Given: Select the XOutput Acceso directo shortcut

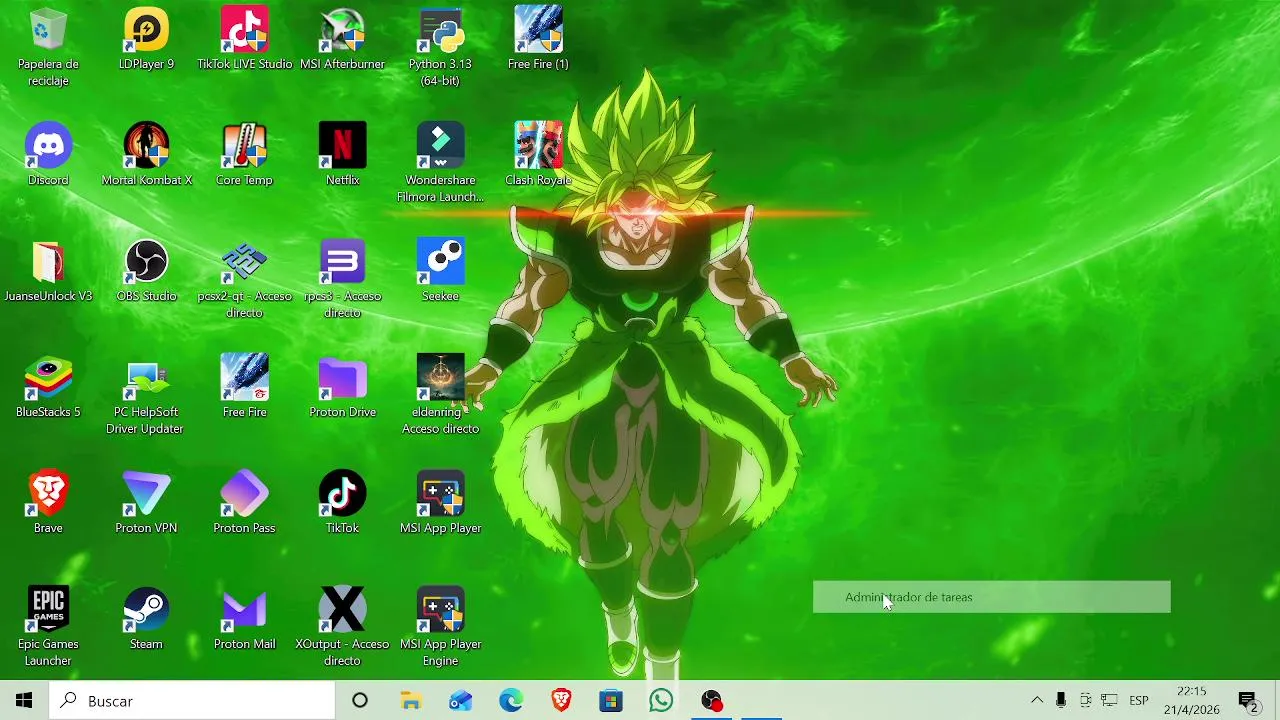Looking at the screenshot, I should click(x=342, y=627).
